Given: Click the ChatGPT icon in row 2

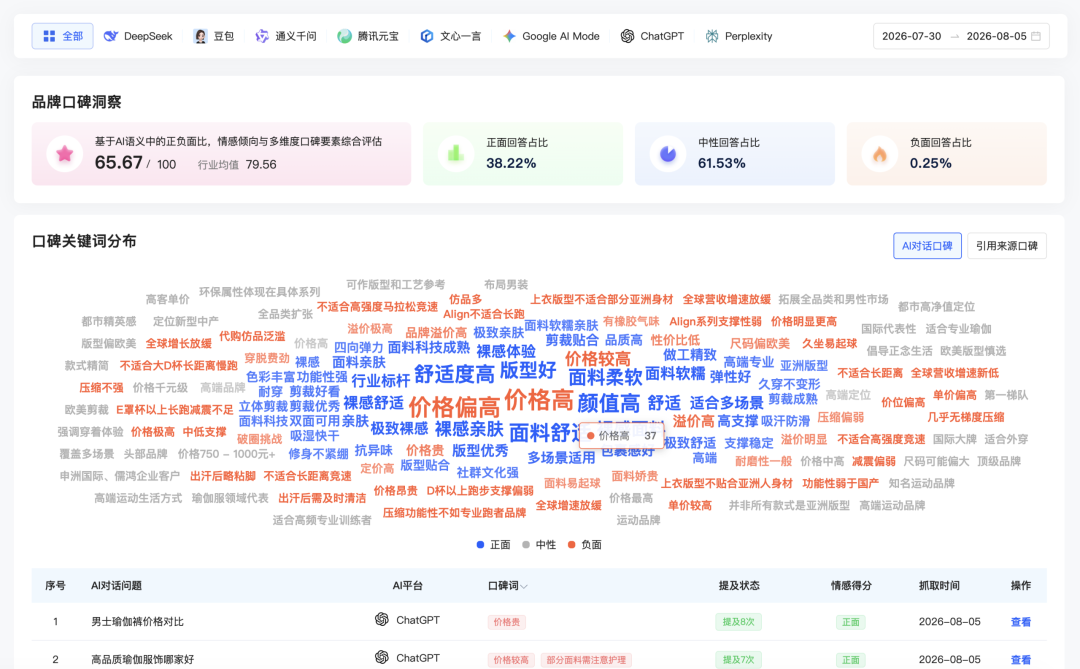Looking at the screenshot, I should pos(382,657).
